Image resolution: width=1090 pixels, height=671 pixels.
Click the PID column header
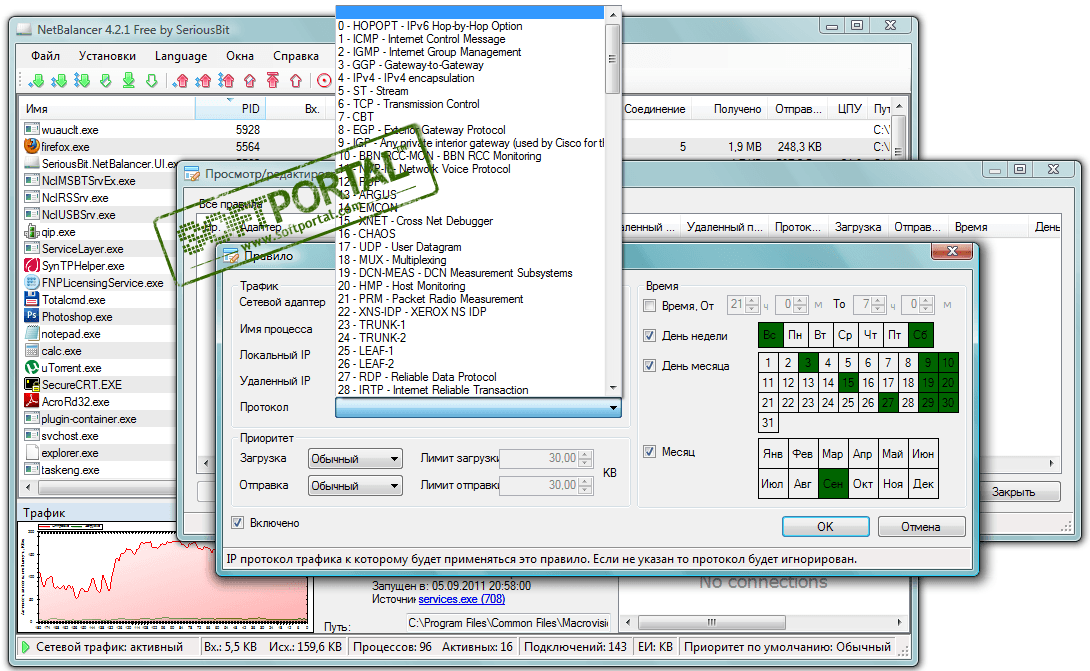[x=230, y=108]
